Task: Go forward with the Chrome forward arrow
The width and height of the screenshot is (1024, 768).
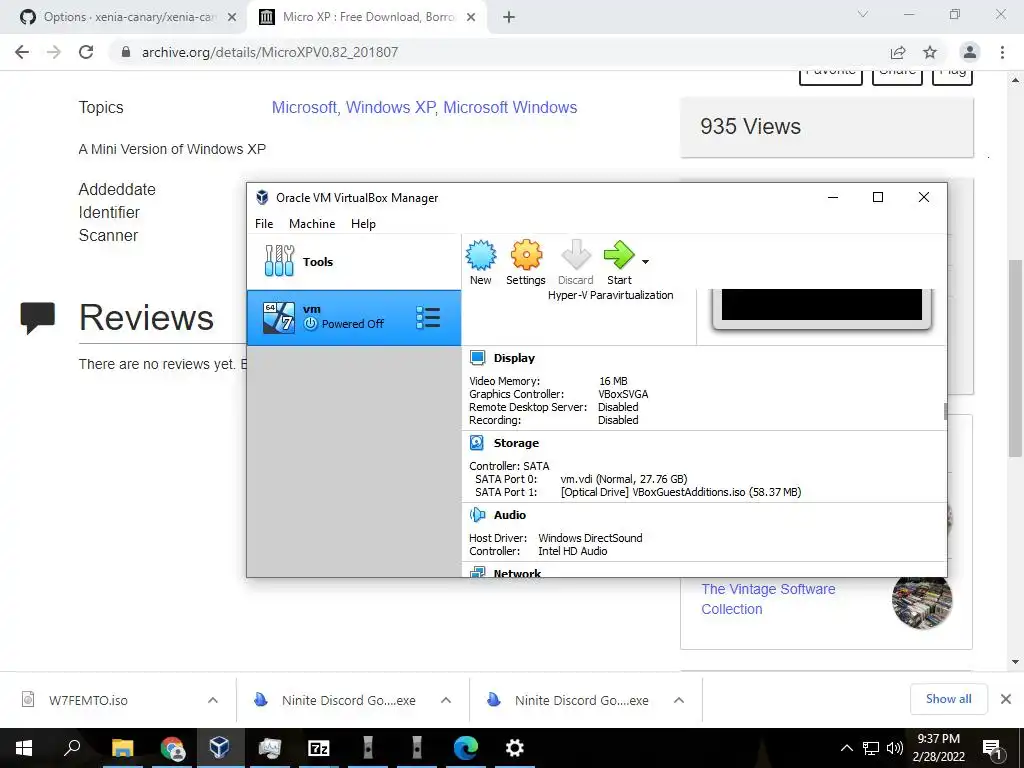Action: [x=54, y=52]
